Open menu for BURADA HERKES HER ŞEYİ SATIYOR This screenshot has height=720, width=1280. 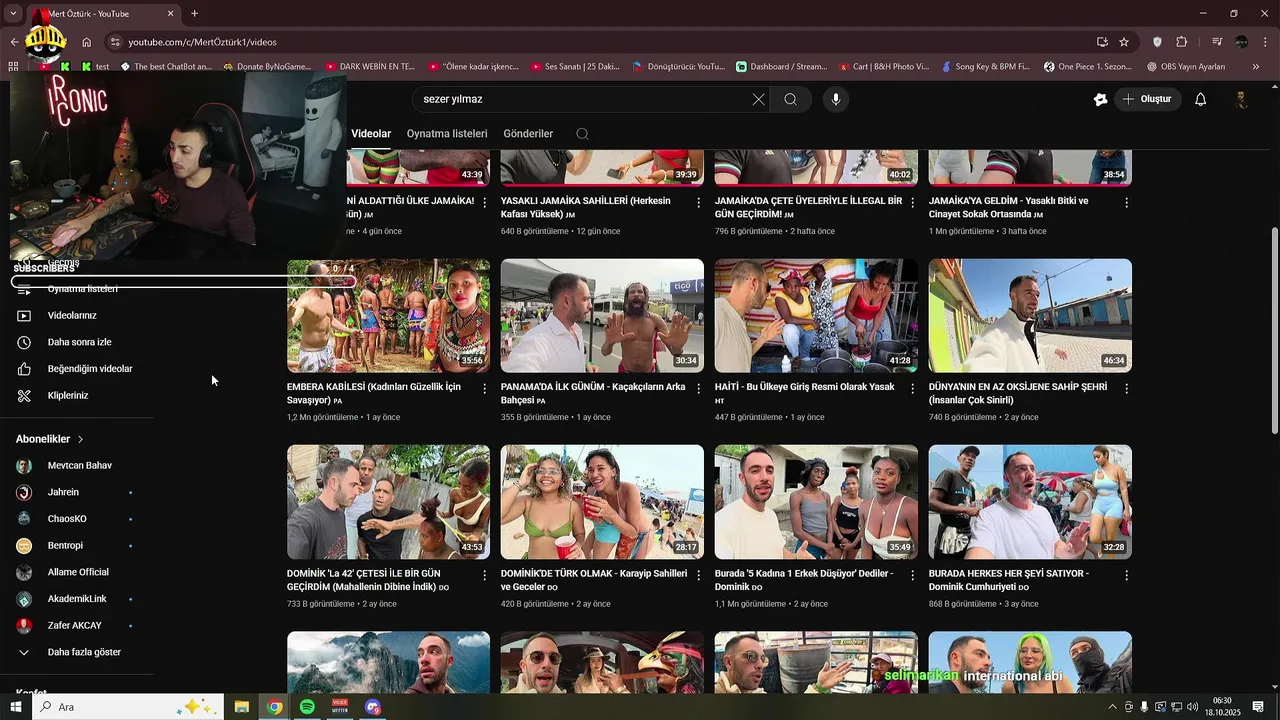1126,575
